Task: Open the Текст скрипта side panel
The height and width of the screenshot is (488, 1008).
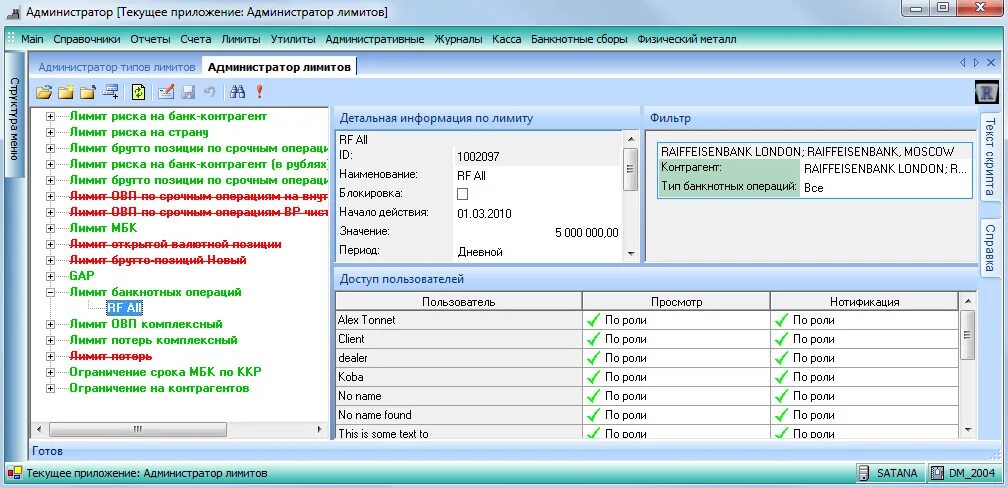Action: pos(989,157)
